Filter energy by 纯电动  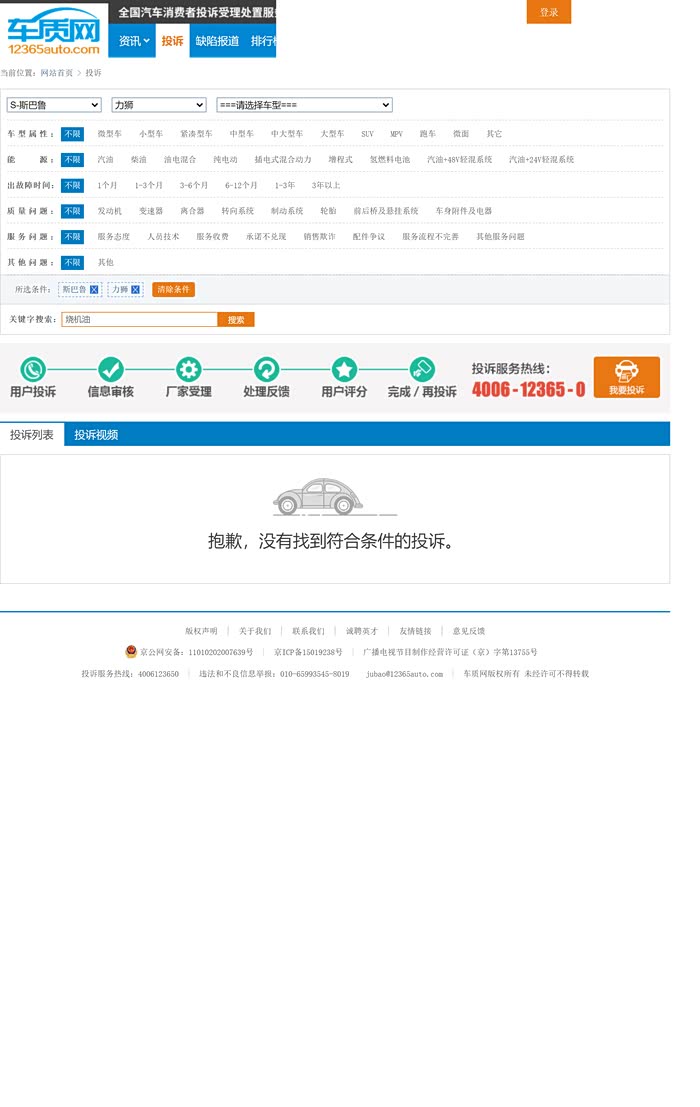coord(225,160)
